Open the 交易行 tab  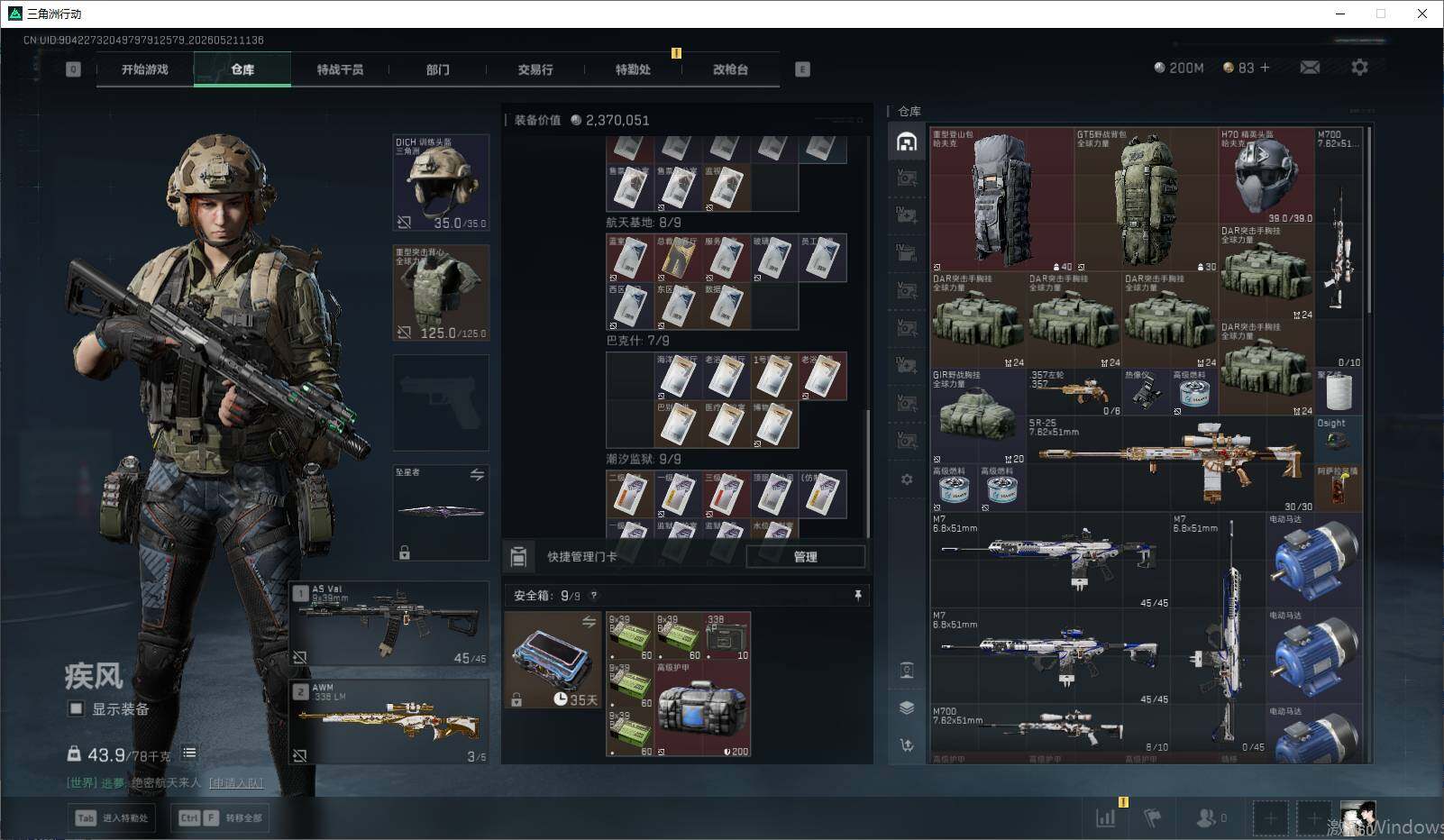[x=535, y=69]
